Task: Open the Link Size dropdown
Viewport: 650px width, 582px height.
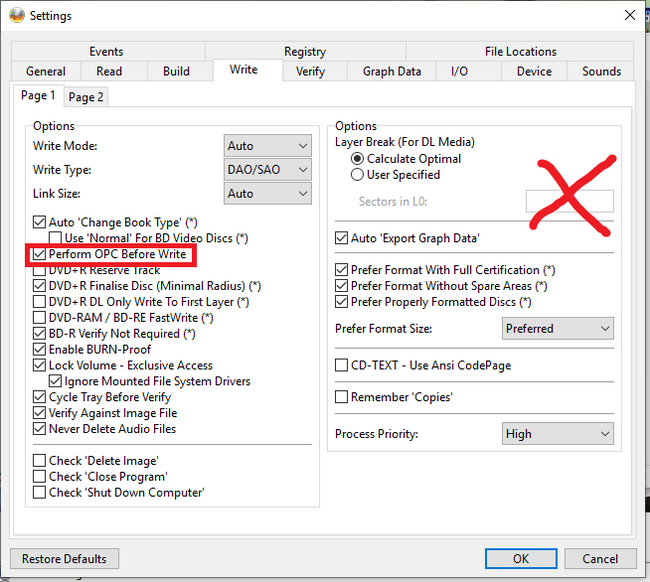Action: (268, 194)
